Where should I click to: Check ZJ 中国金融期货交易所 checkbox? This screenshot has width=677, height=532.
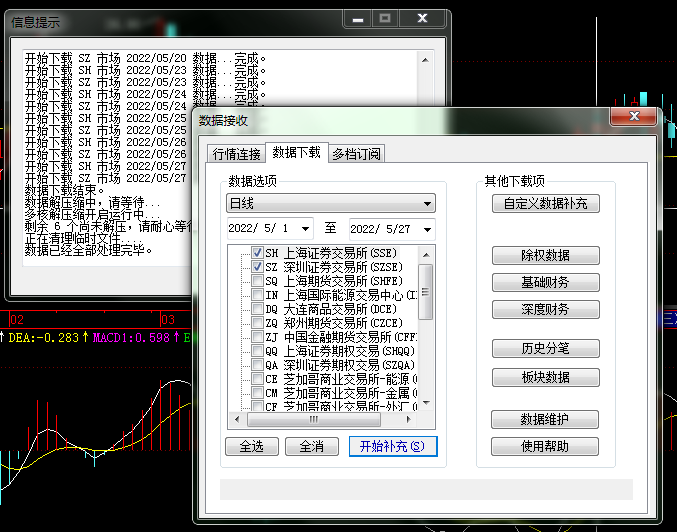click(x=258, y=336)
